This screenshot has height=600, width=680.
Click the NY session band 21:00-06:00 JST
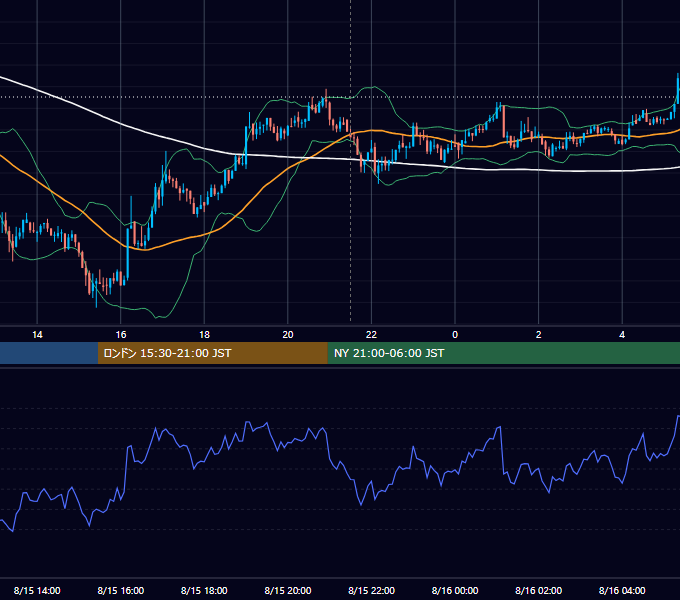click(x=503, y=353)
